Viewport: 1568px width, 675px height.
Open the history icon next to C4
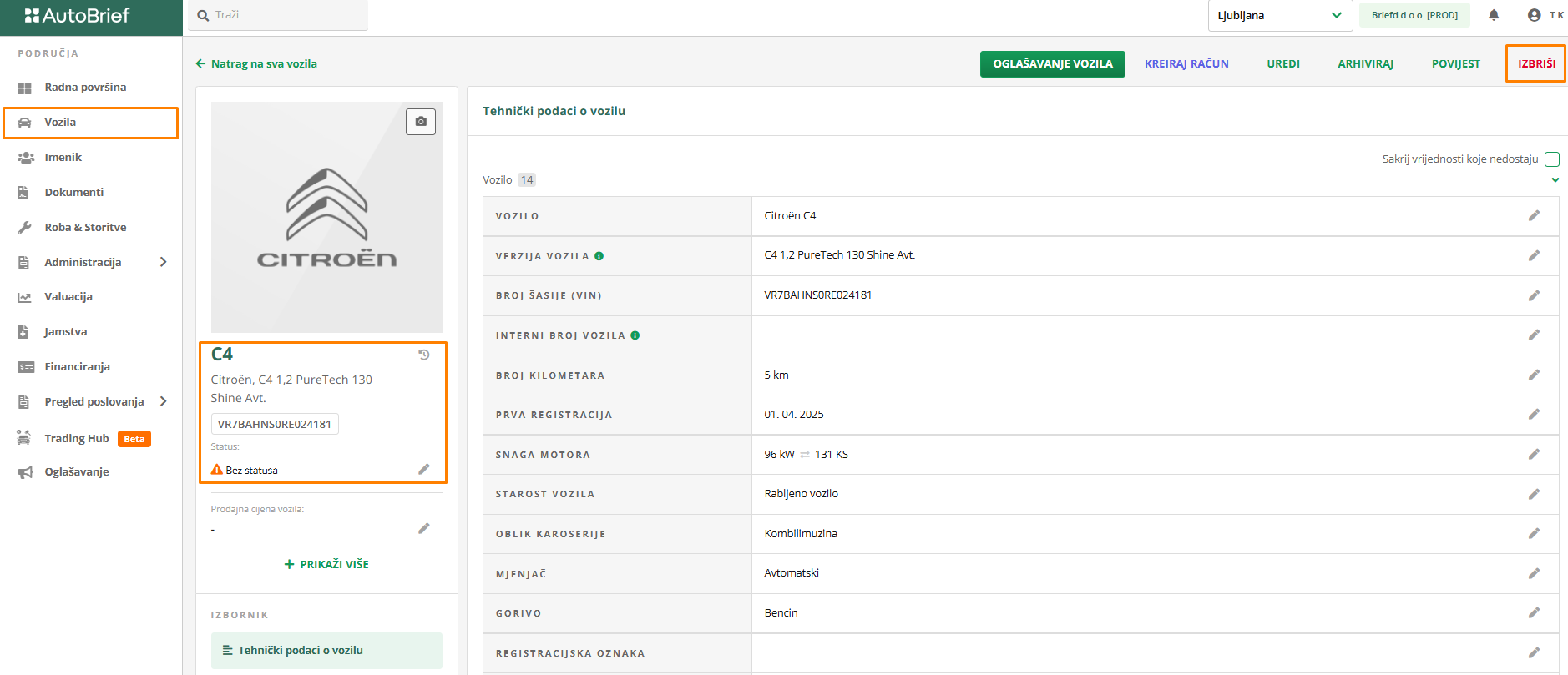click(x=424, y=355)
